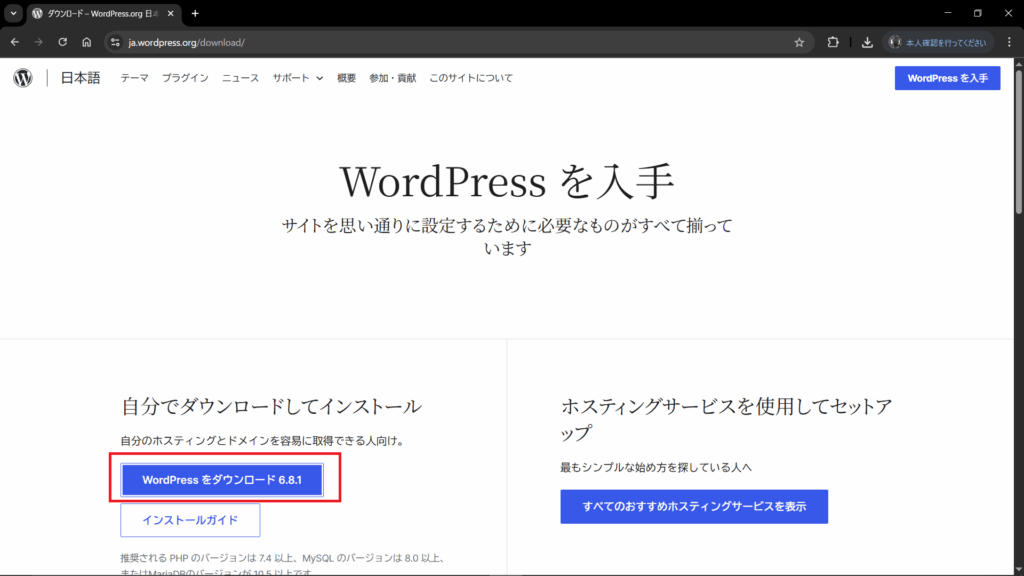Go back using the browser back arrow
1024x576 pixels.
pos(14,42)
